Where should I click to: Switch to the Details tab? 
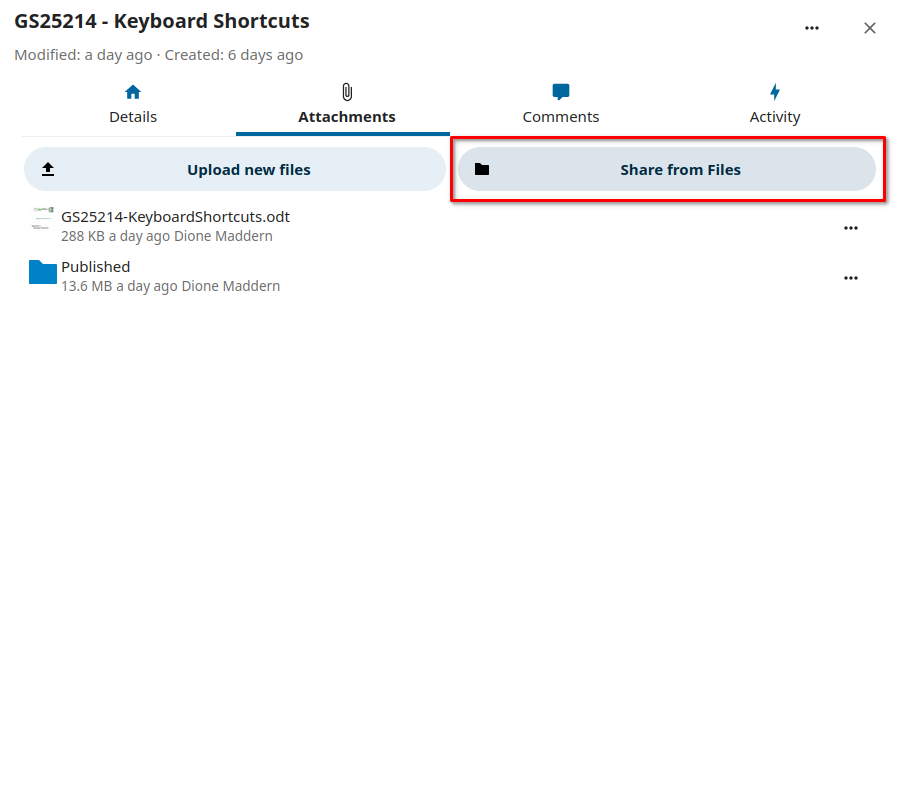(133, 116)
